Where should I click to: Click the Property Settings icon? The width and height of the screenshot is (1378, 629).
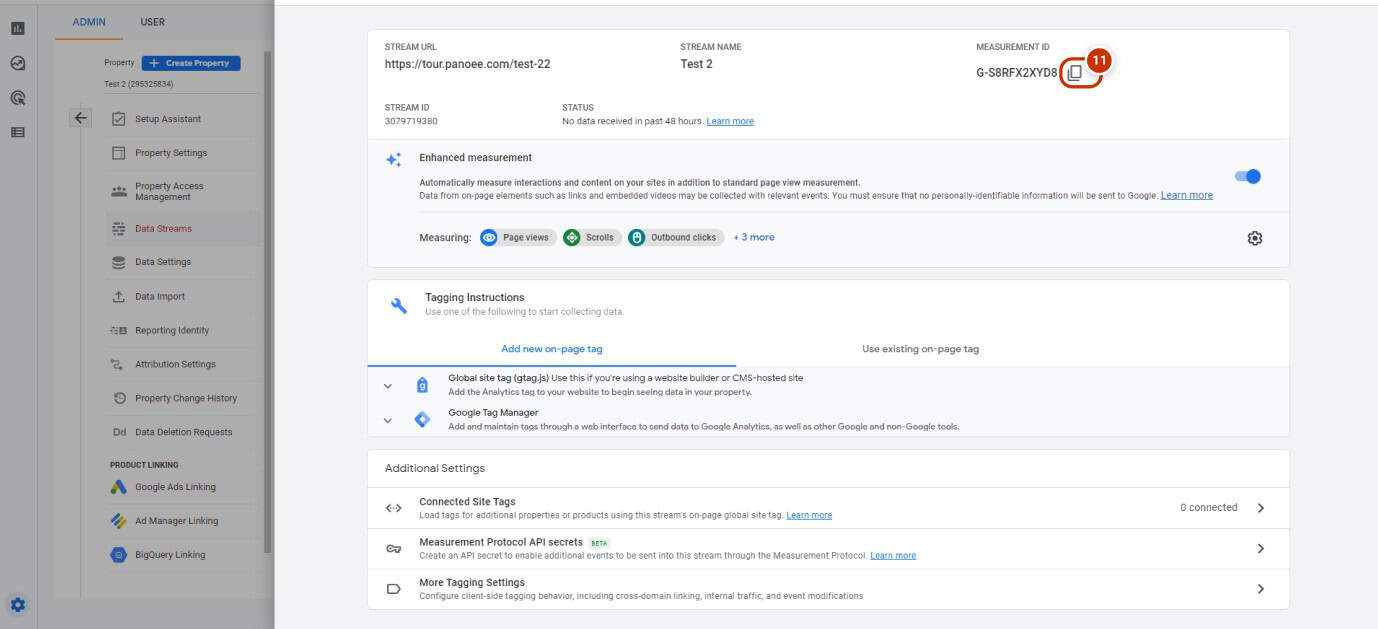pyautogui.click(x=119, y=153)
